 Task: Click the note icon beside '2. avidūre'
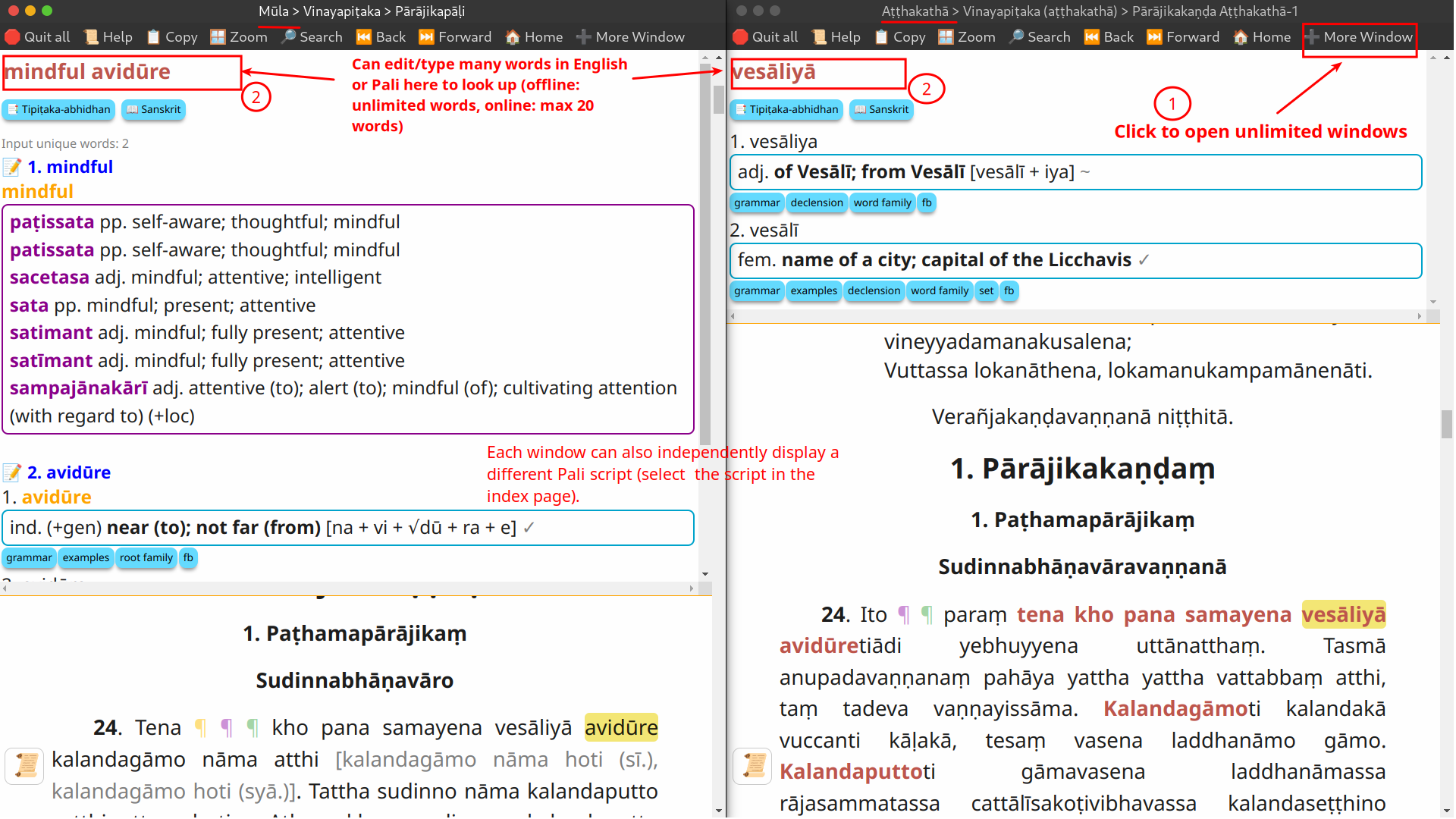click(x=12, y=472)
